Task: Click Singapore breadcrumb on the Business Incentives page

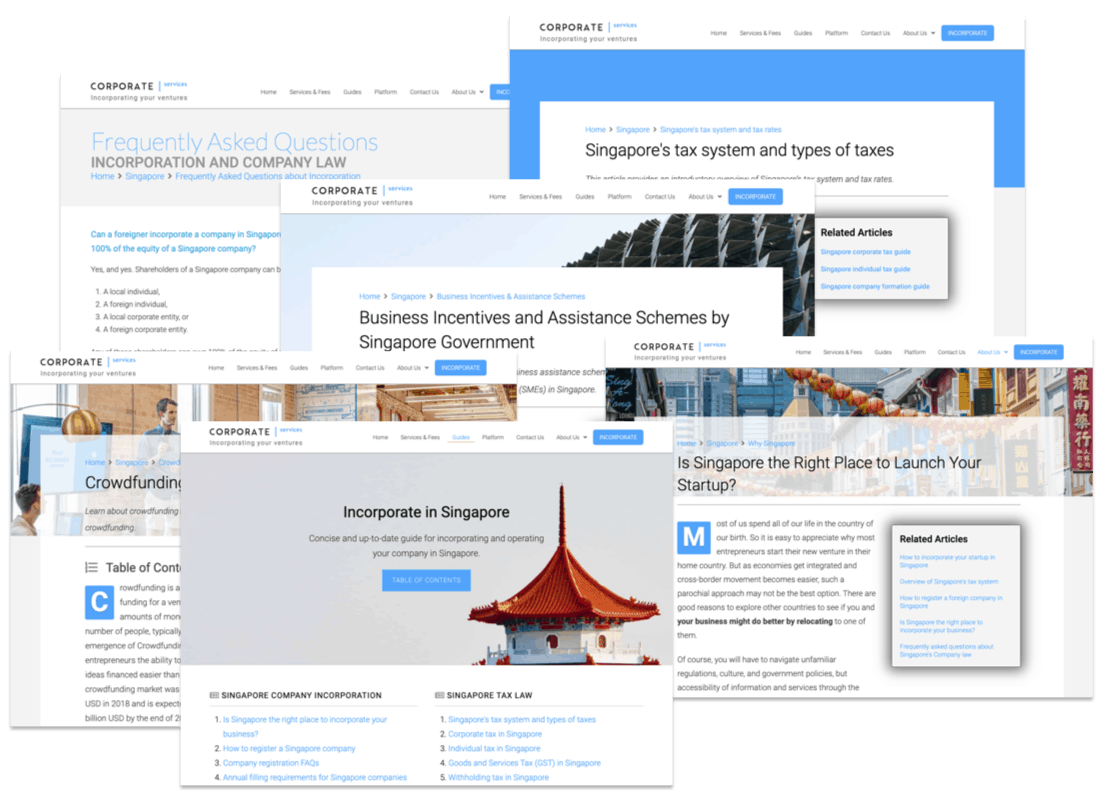Action: point(408,297)
